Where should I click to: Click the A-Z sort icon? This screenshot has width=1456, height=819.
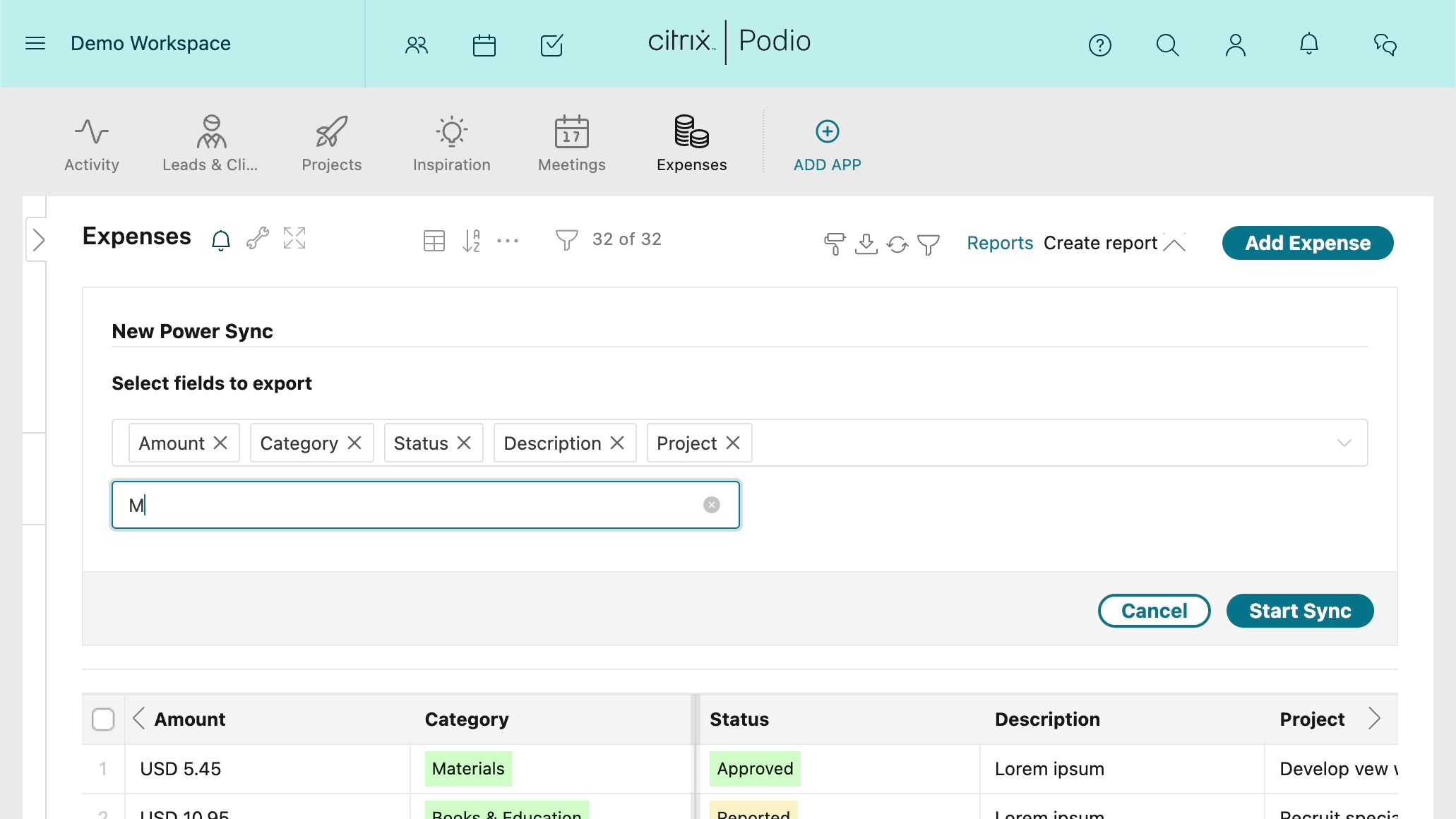click(472, 241)
